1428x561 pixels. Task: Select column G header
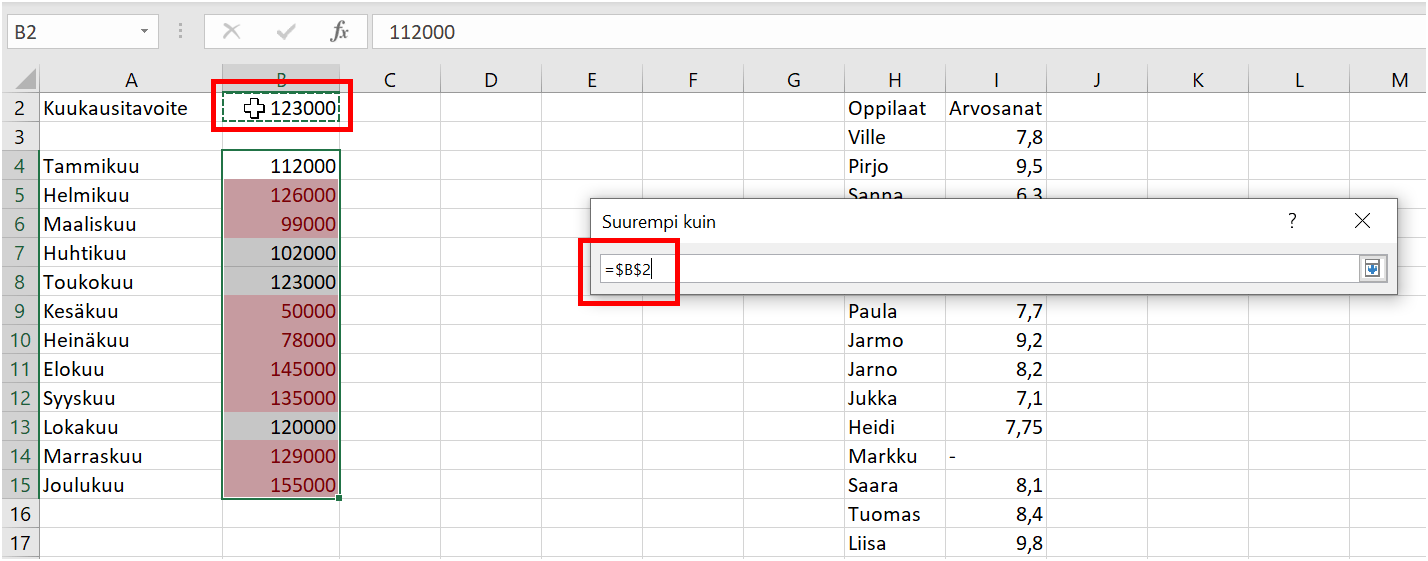[x=794, y=81]
